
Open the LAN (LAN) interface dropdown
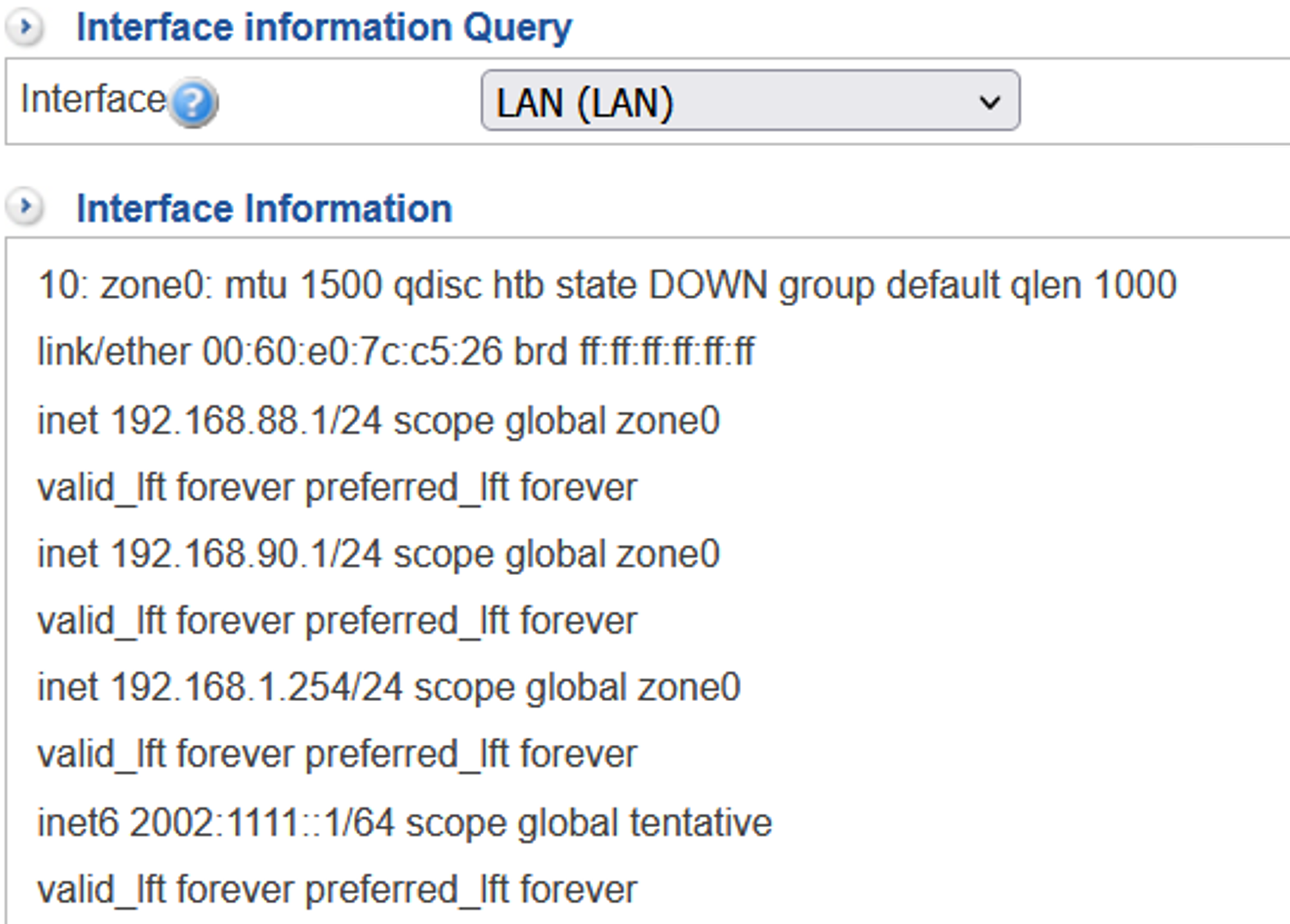750,100
